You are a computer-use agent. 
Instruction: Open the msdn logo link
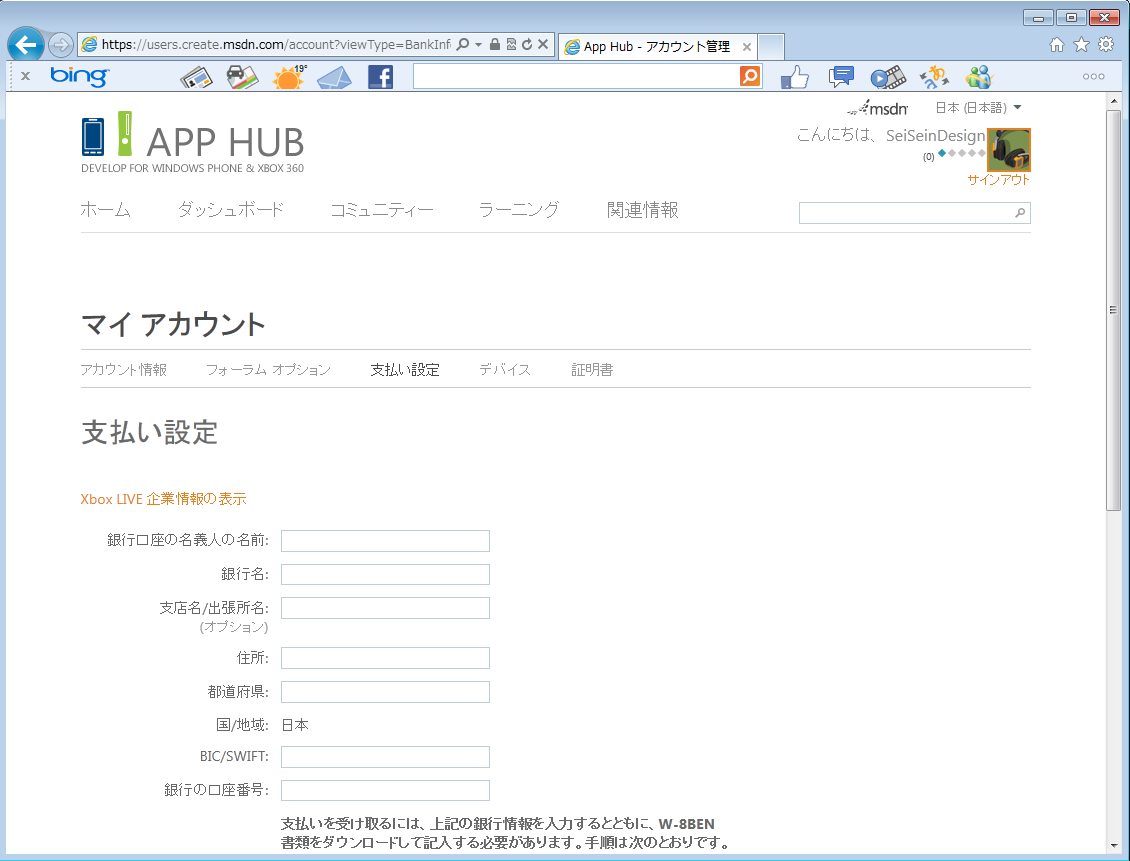(878, 108)
